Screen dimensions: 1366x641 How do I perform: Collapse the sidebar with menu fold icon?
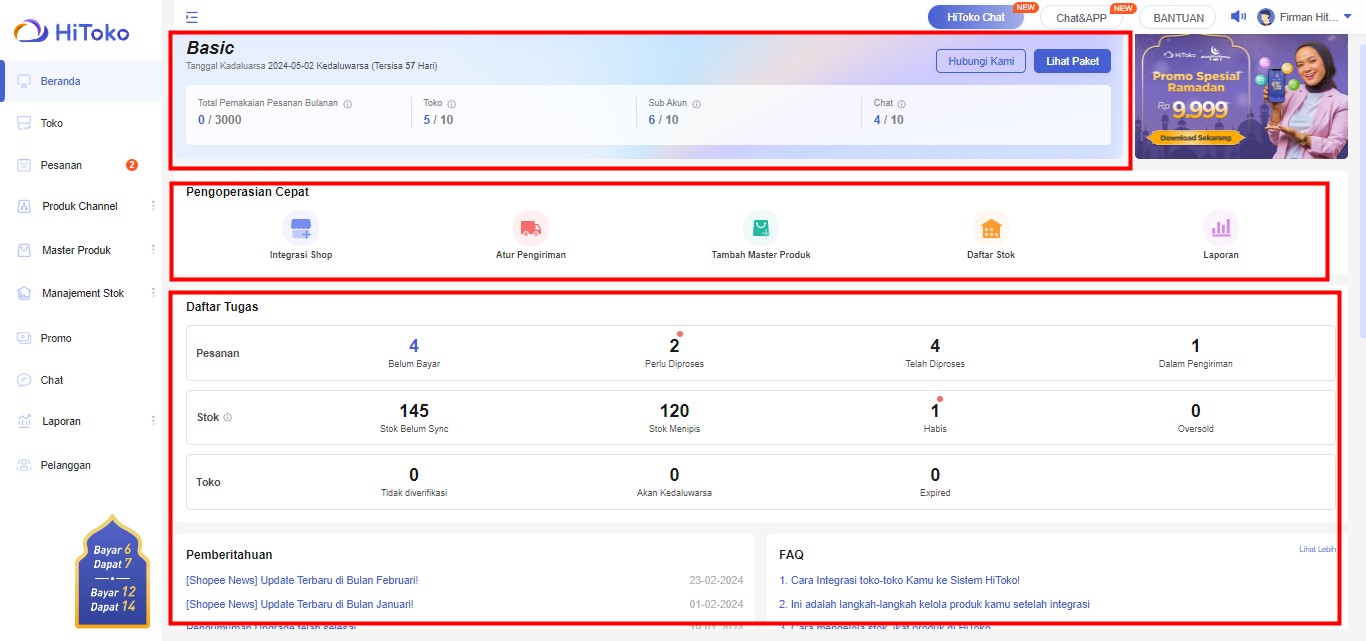192,17
